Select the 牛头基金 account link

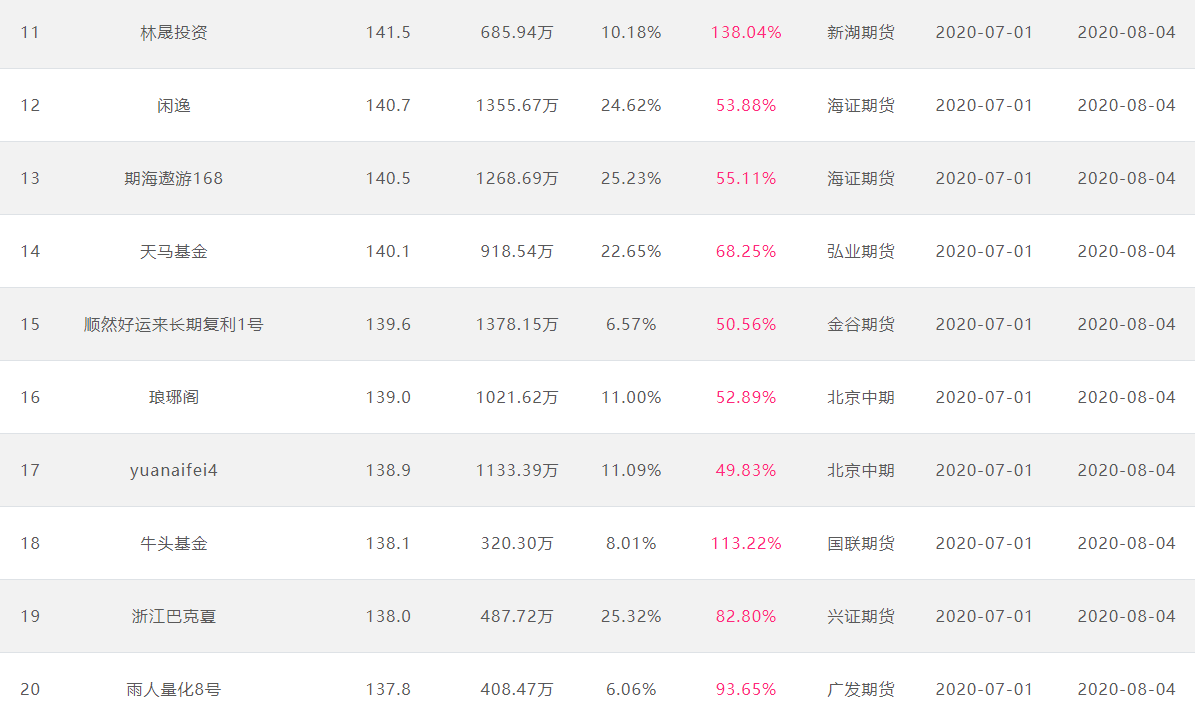tap(174, 543)
